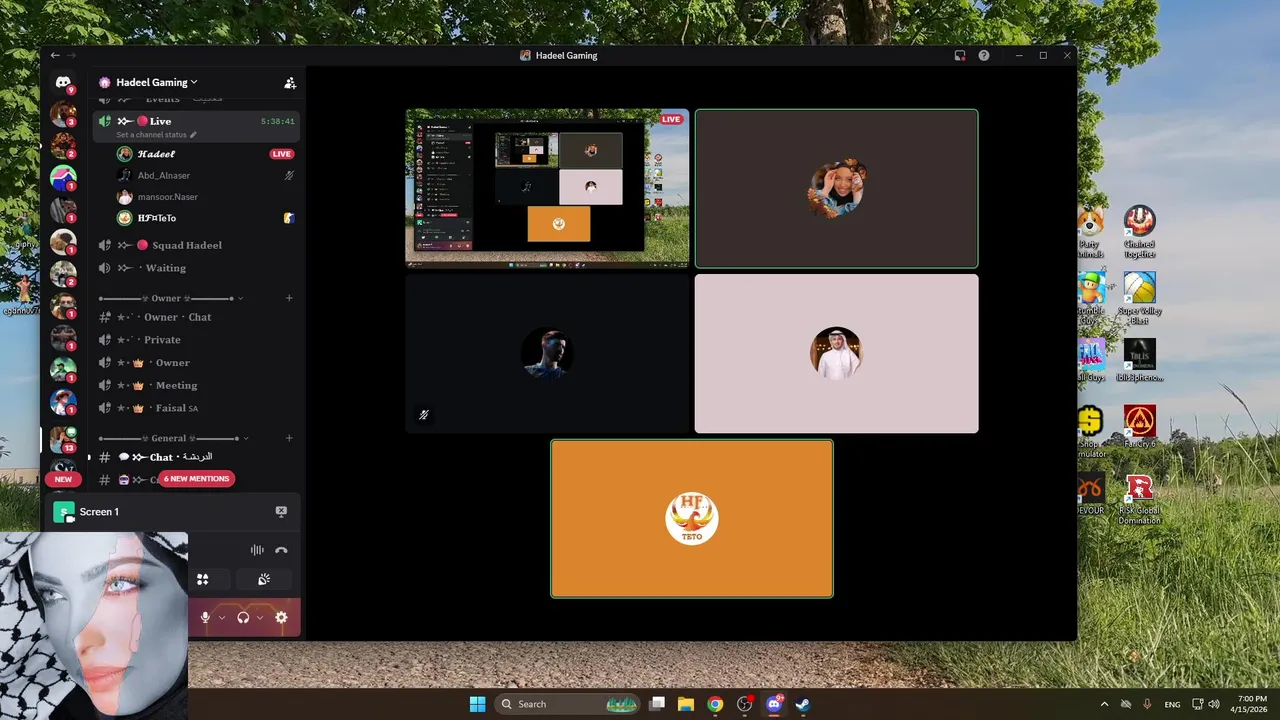Viewport: 1280px width, 720px height.
Task: Click the taskbar microphone tray indicator
Action: click(x=1147, y=704)
